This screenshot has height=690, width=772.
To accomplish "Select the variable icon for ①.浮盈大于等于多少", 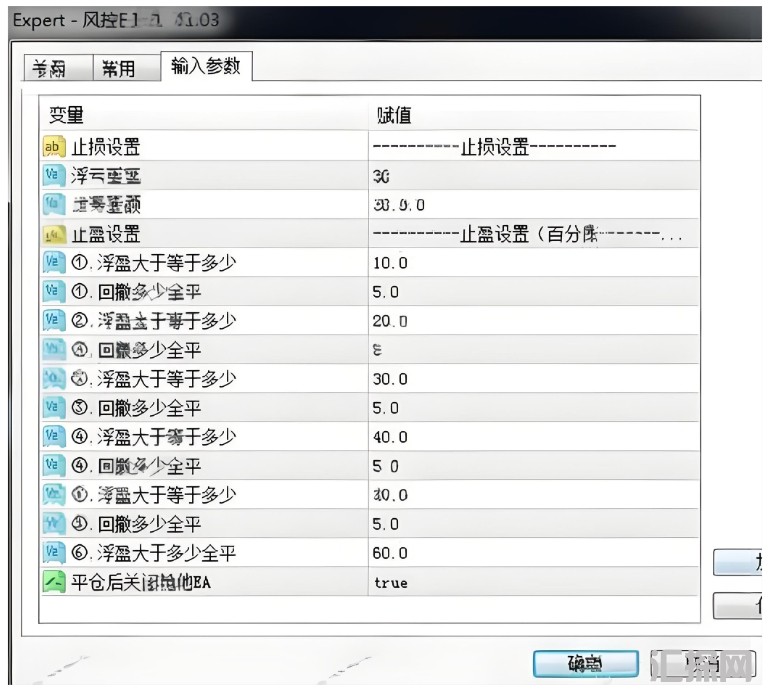I will (53, 263).
